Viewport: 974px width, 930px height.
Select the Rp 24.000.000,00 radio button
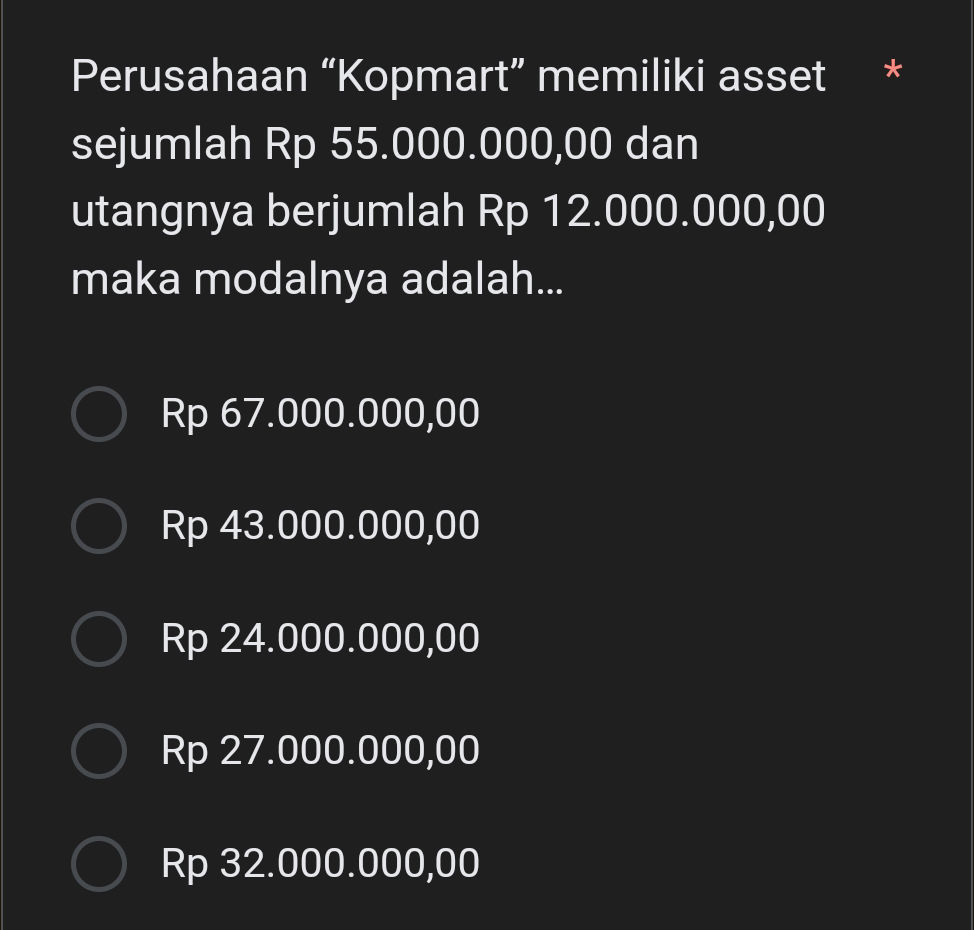(99, 637)
